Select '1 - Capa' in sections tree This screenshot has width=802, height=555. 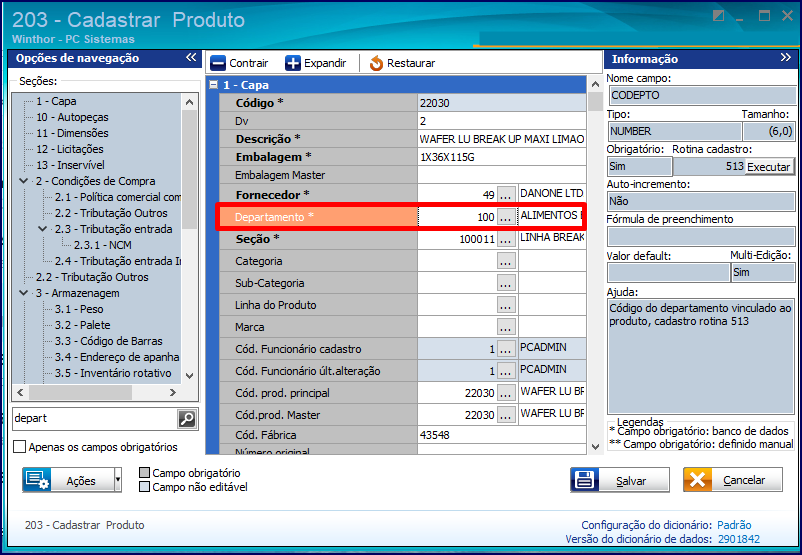click(x=56, y=101)
